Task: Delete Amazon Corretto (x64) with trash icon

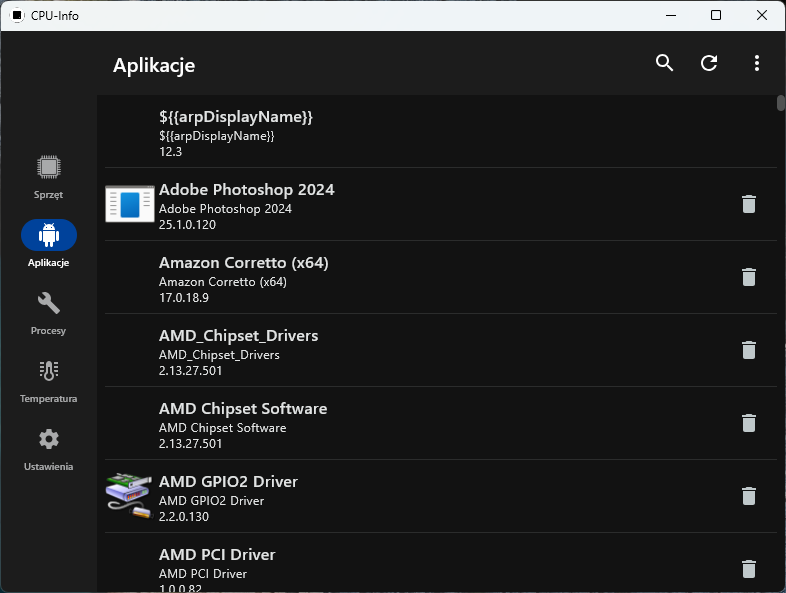Action: [748, 277]
